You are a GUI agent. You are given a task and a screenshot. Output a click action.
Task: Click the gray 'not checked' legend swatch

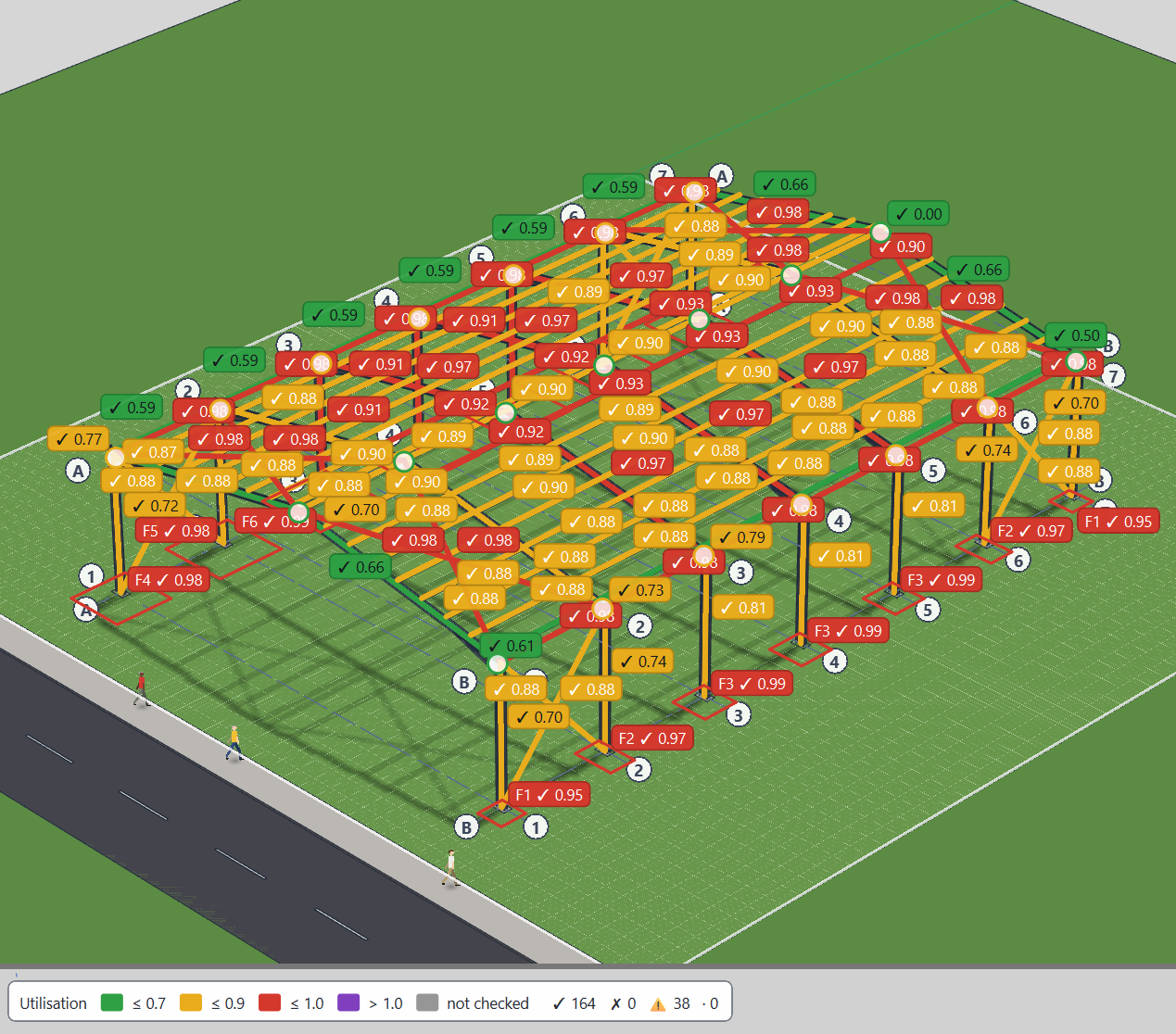427,1002
